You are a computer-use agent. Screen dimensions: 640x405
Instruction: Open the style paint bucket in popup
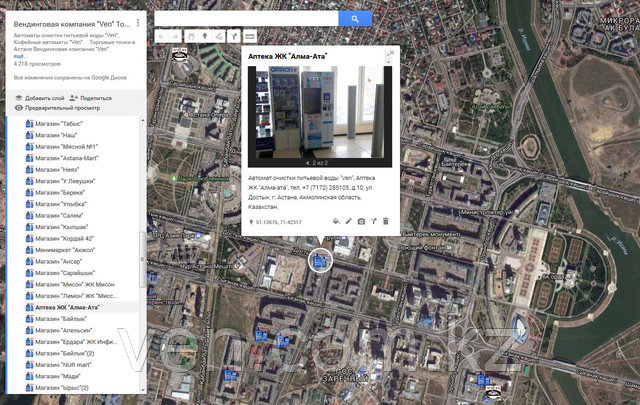pos(336,221)
